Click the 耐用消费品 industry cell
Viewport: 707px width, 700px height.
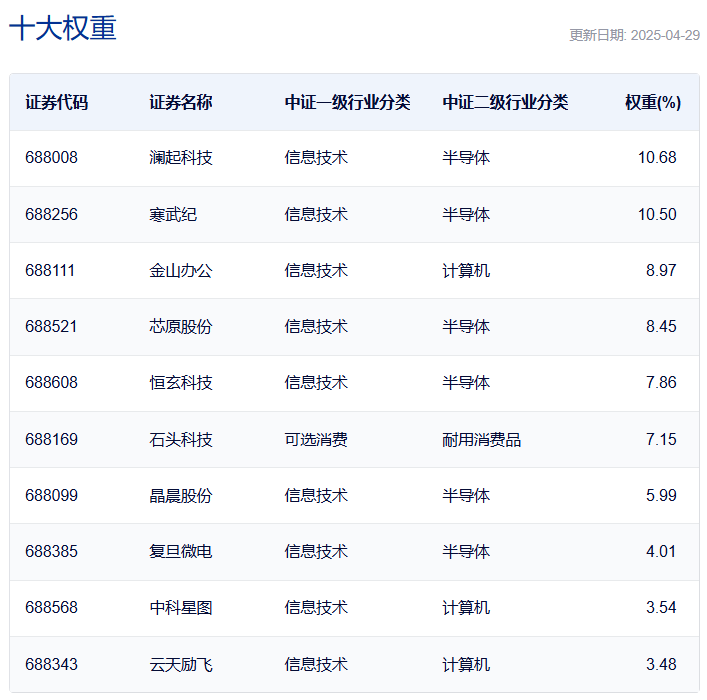point(482,439)
